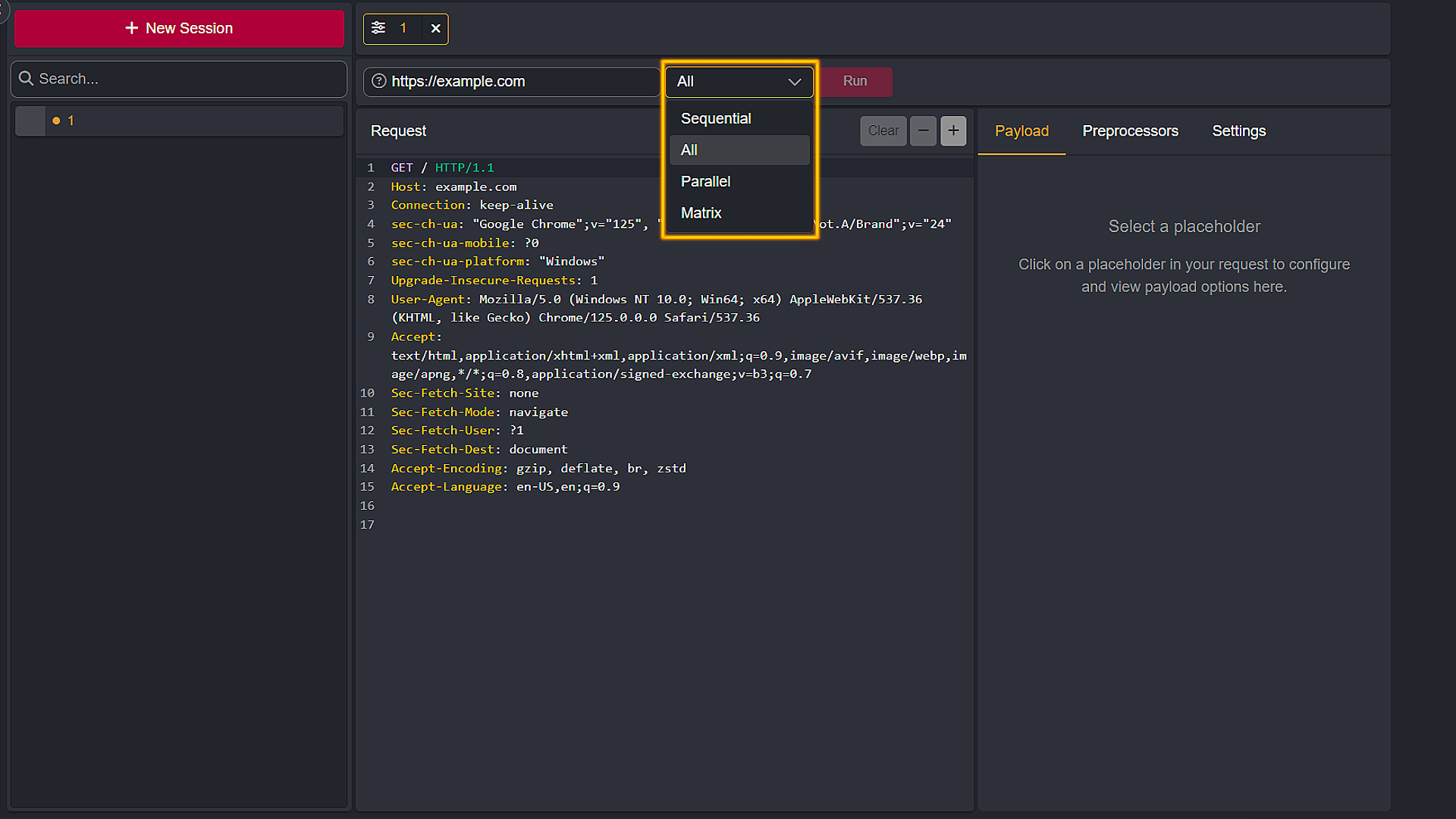Click the sec-ch-ua-platform "Windows" line
This screenshot has width=1456, height=819.
pos(497,262)
